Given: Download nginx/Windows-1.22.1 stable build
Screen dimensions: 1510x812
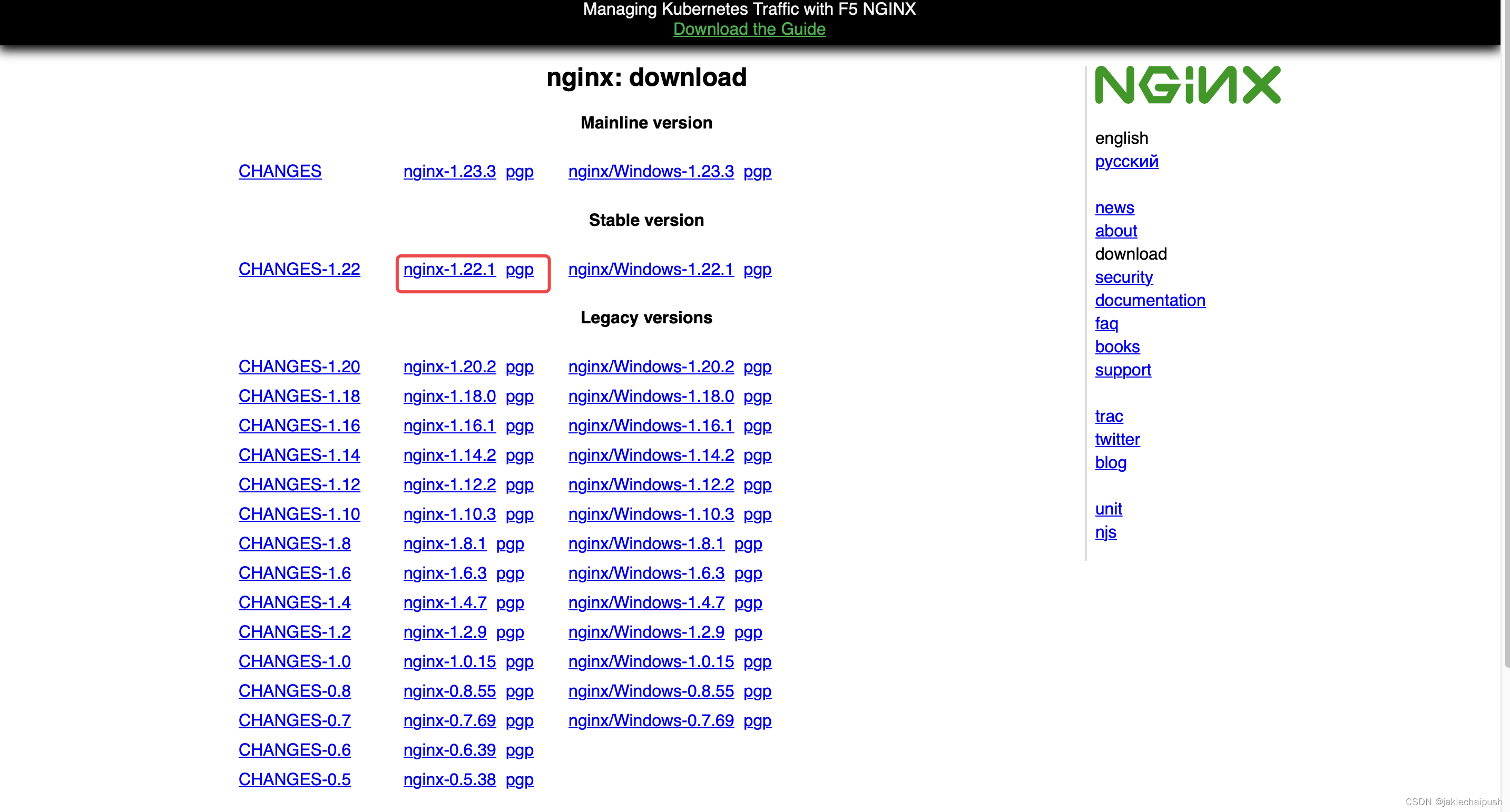Looking at the screenshot, I should coord(651,269).
